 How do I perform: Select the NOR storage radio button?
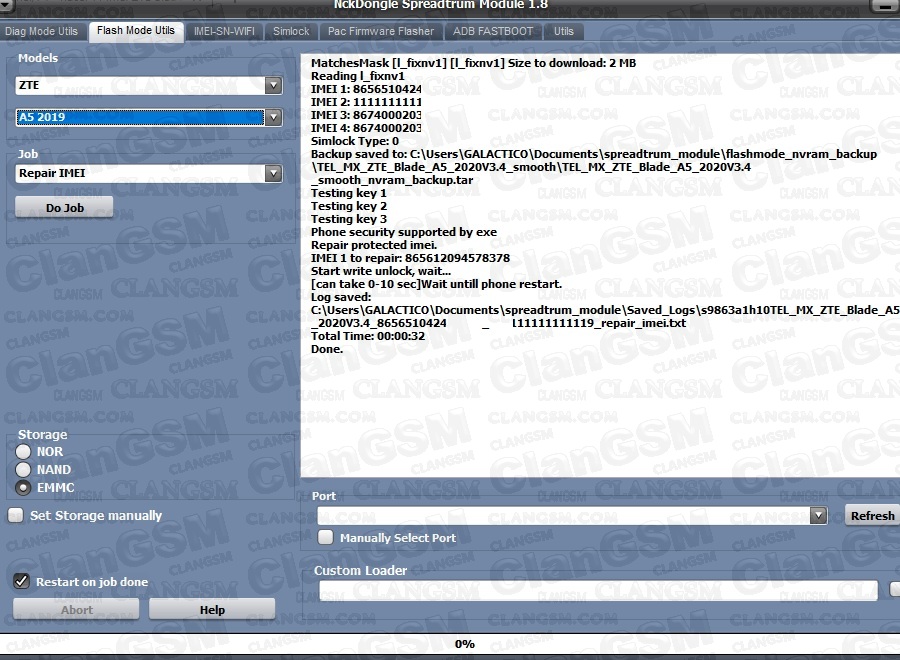23,452
